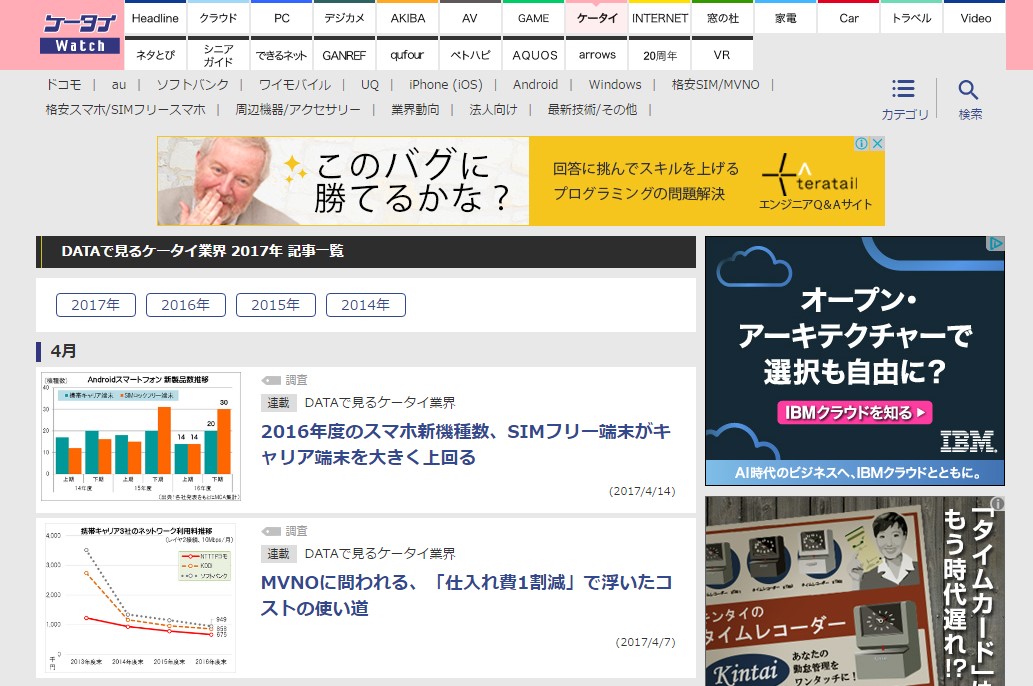Click the teratail banner advertisement

(x=520, y=181)
